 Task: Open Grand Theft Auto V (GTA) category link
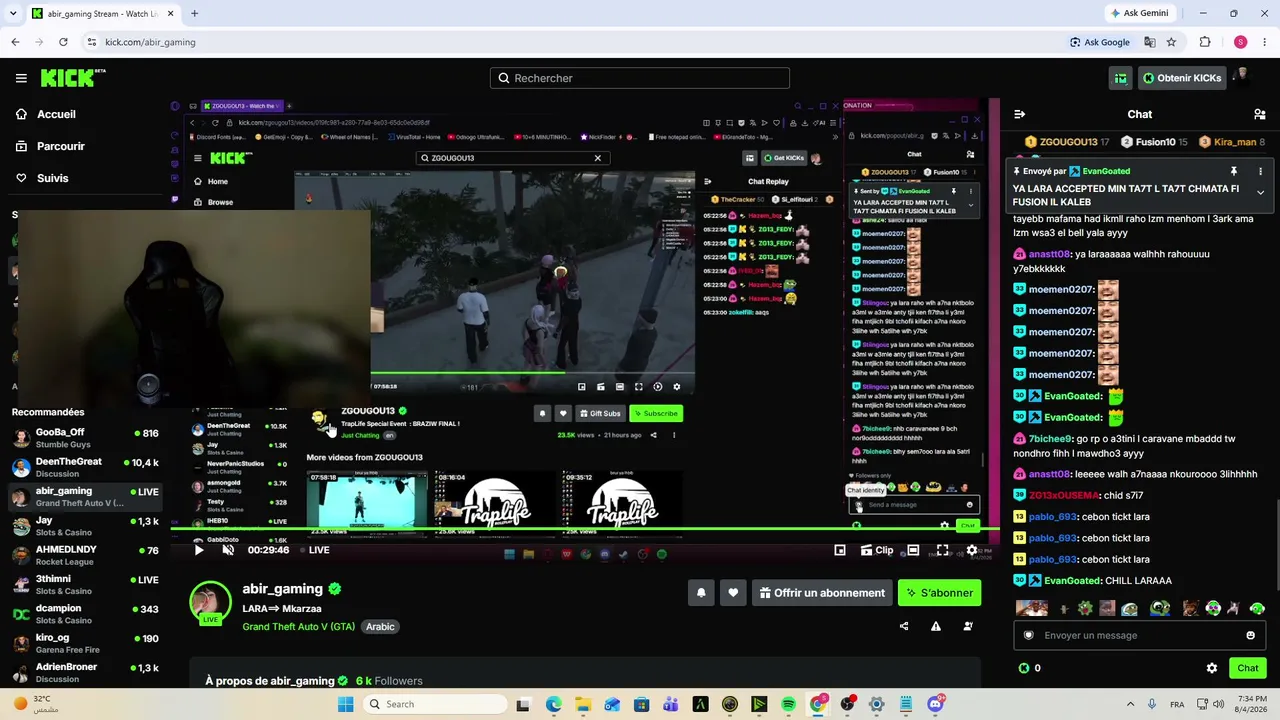(298, 627)
